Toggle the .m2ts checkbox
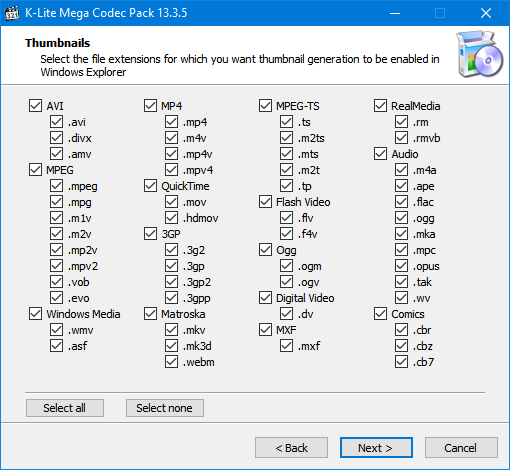This screenshot has width=510, height=470. (286, 138)
